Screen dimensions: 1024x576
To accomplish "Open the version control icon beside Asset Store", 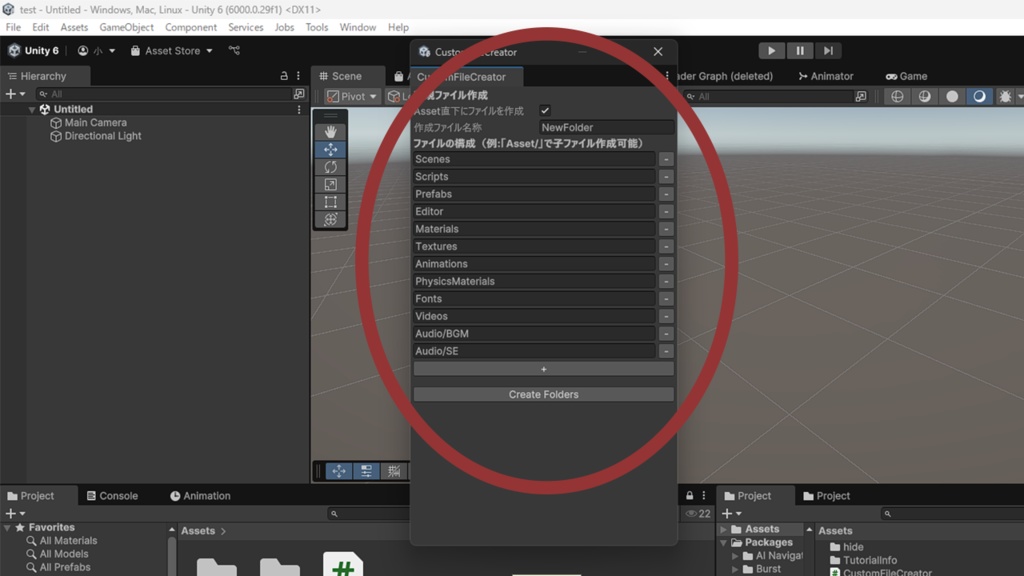I will click(x=234, y=50).
